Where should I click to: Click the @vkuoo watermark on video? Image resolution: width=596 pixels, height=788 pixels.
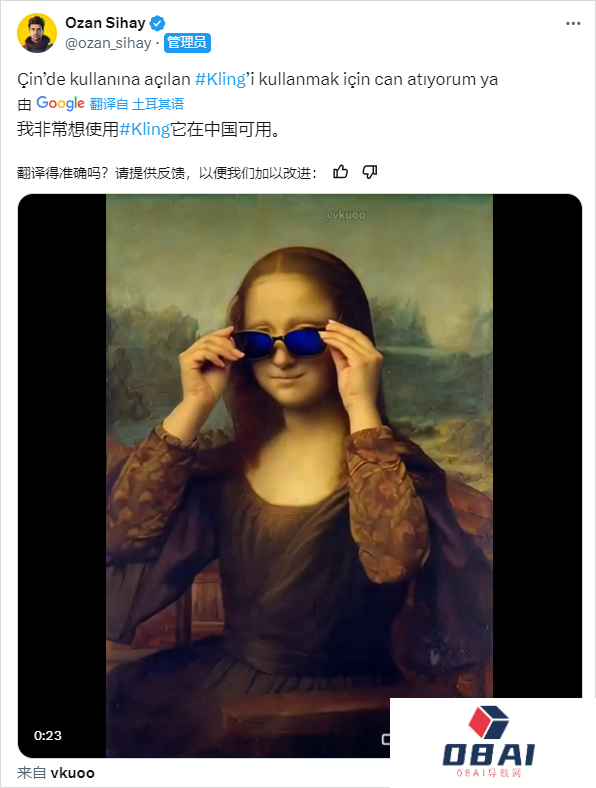344,215
